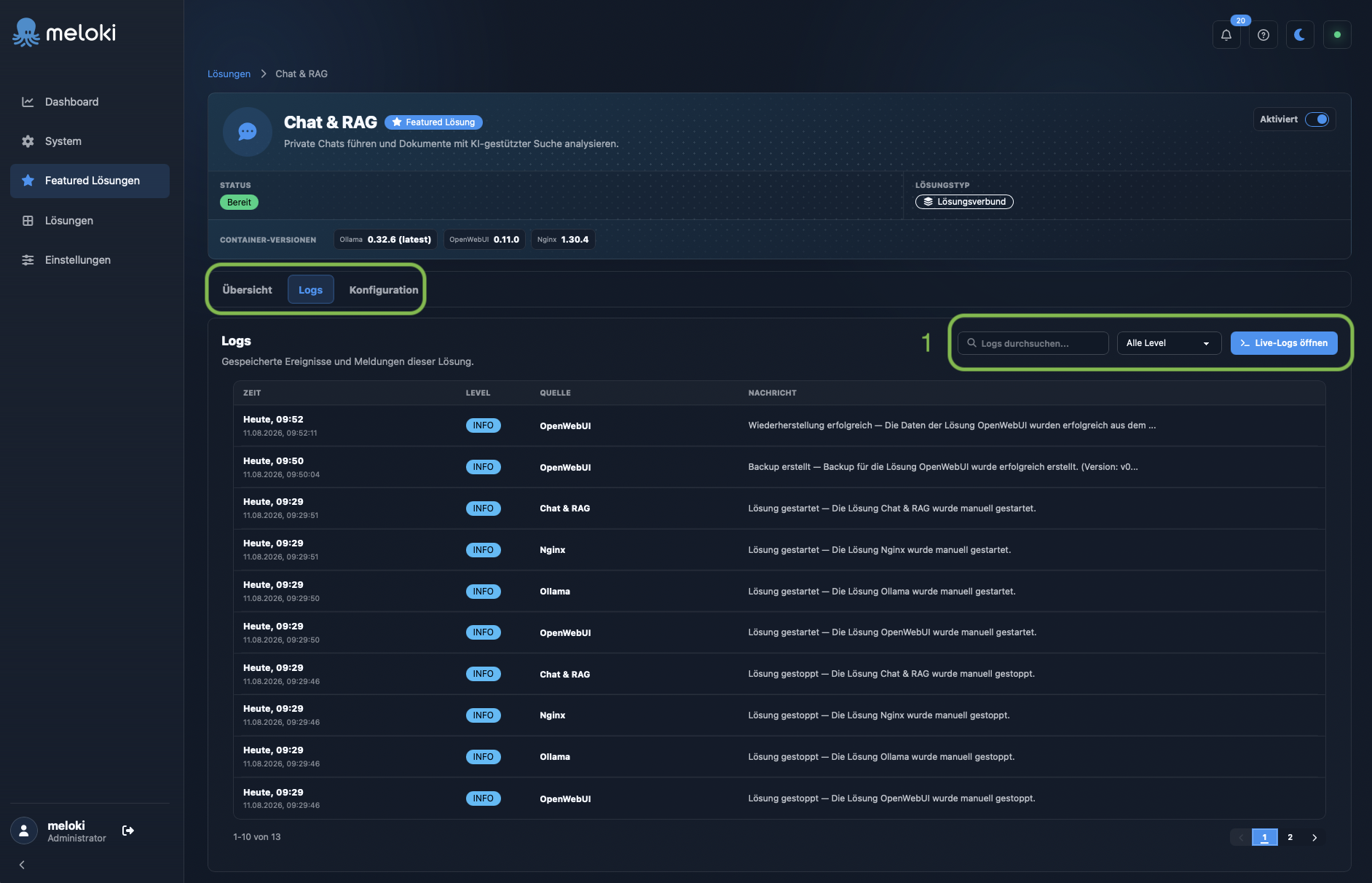Click 'Lösung gestoppt — Die Lösung Nginx' message
1372x883 pixels.
coord(879,715)
